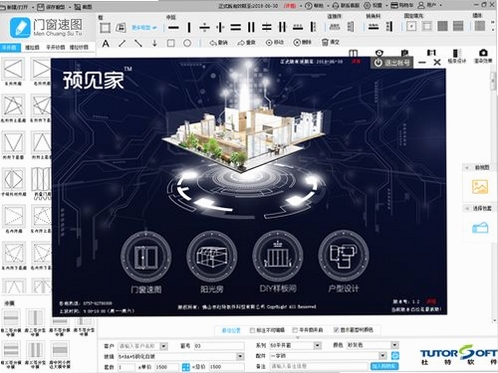Uncheck the checked display-color checkbox
The height and width of the screenshot is (373, 498).
336,330
